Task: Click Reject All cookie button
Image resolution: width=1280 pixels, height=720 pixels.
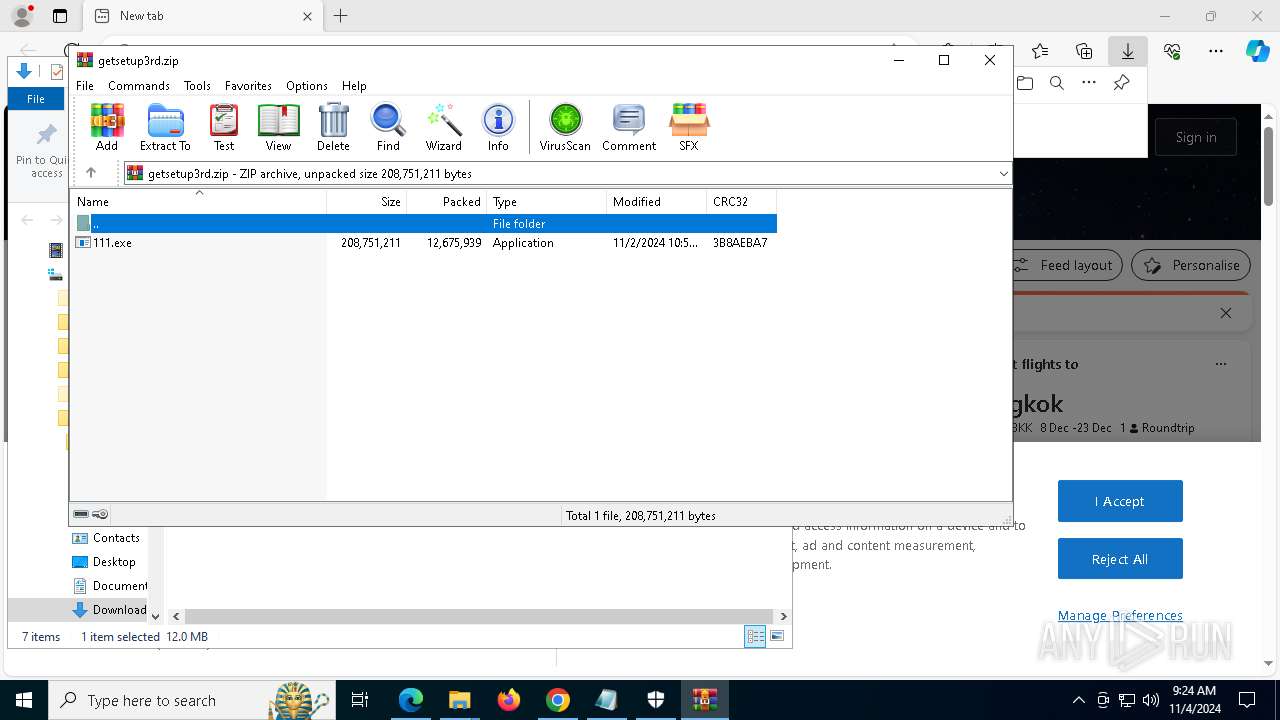Action: 1120,559
